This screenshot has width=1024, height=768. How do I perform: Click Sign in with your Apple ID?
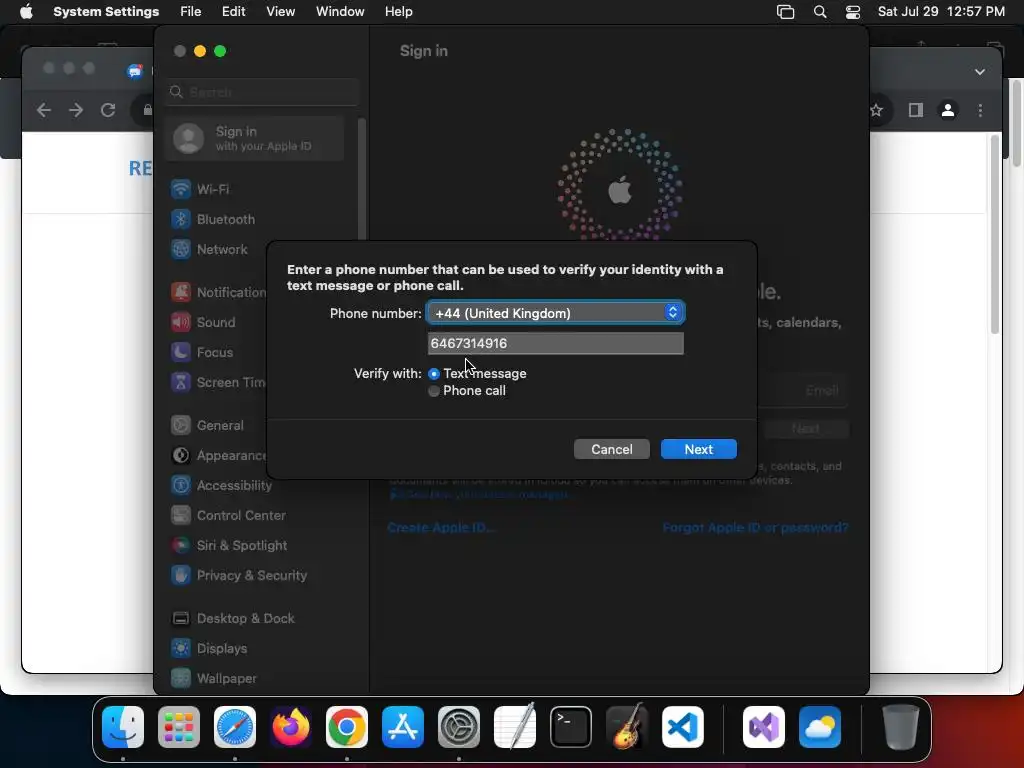coord(255,138)
